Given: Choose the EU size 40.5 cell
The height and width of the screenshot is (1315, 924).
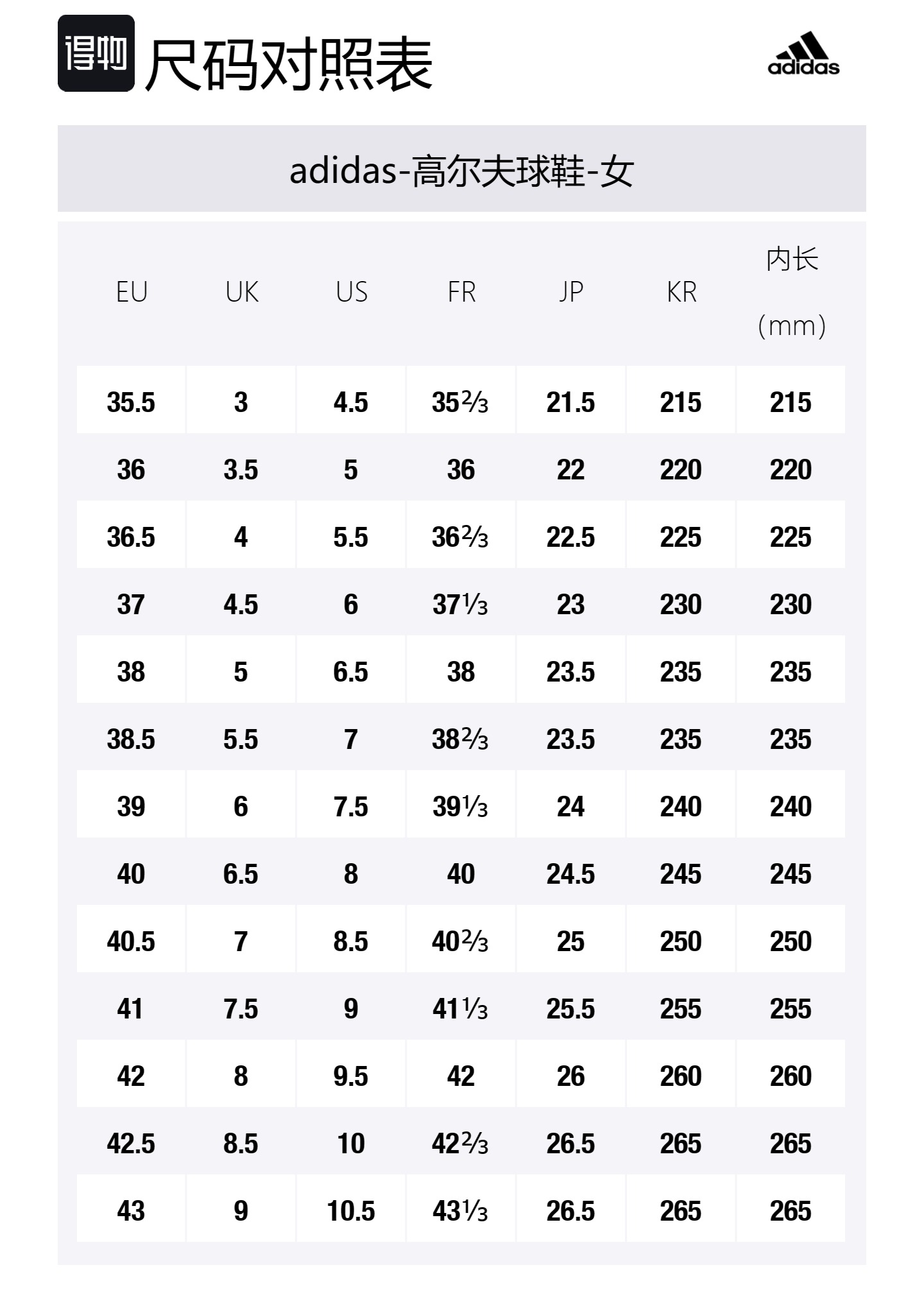Looking at the screenshot, I should click(x=131, y=941).
